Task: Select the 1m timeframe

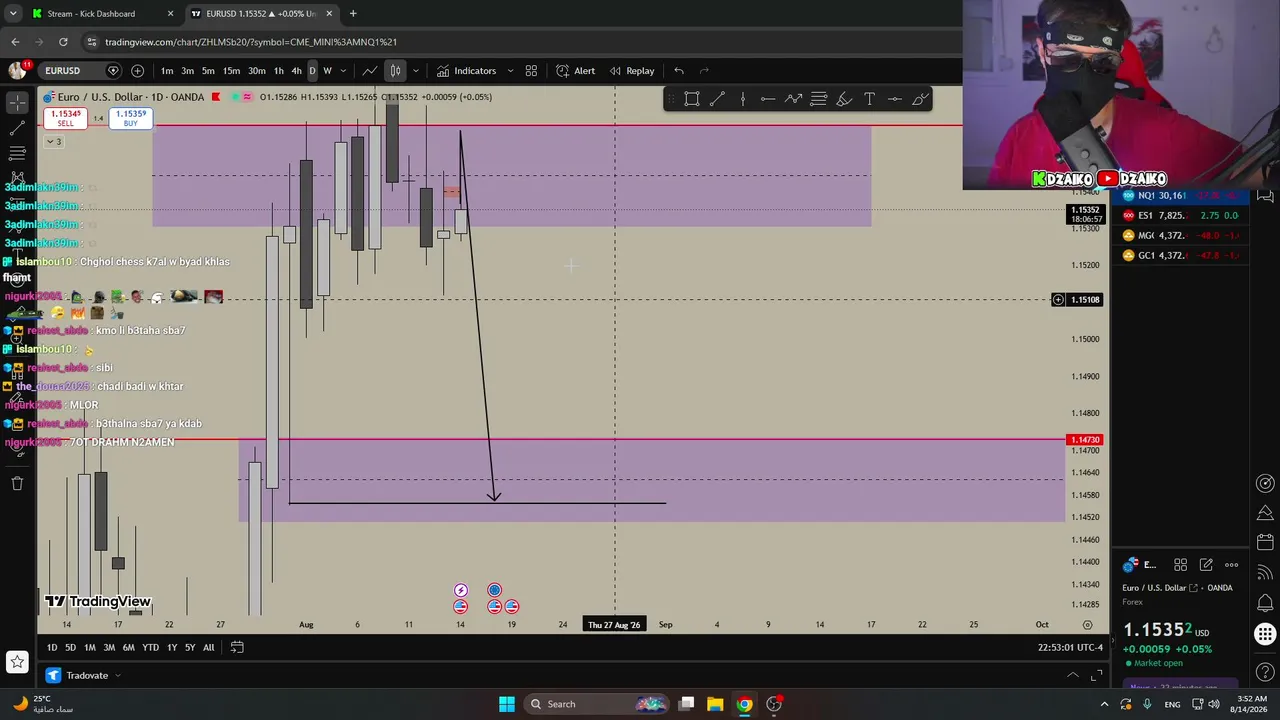Action: click(167, 71)
